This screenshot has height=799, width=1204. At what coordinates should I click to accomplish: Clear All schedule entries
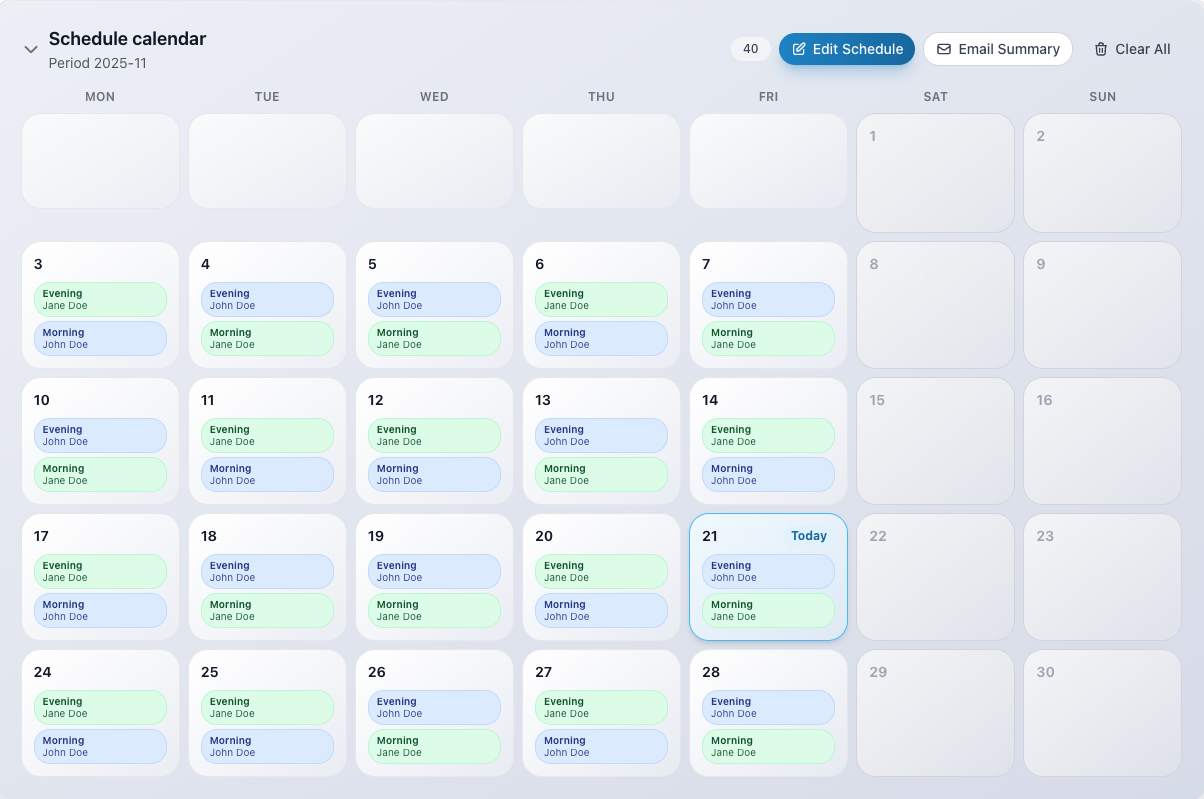coord(1132,48)
